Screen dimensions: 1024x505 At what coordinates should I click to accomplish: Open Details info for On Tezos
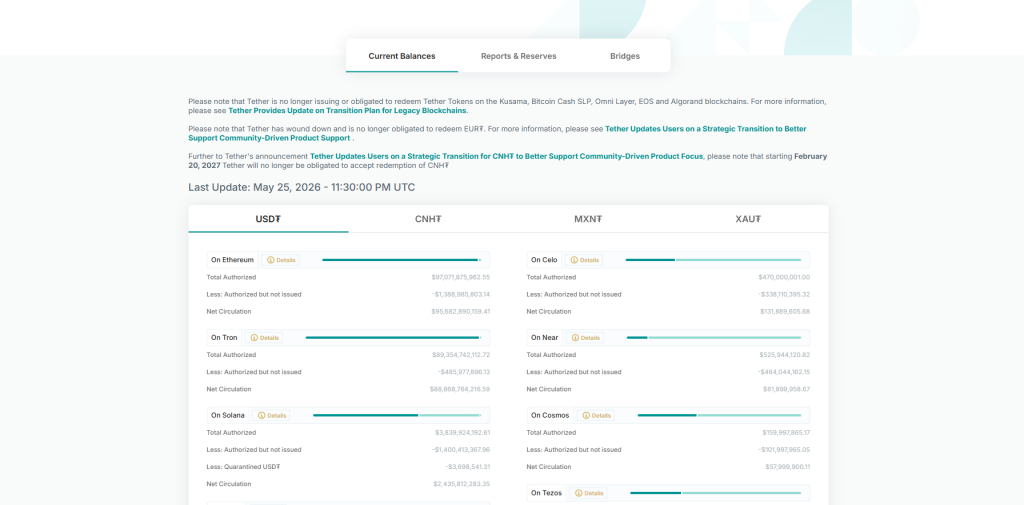pos(588,493)
